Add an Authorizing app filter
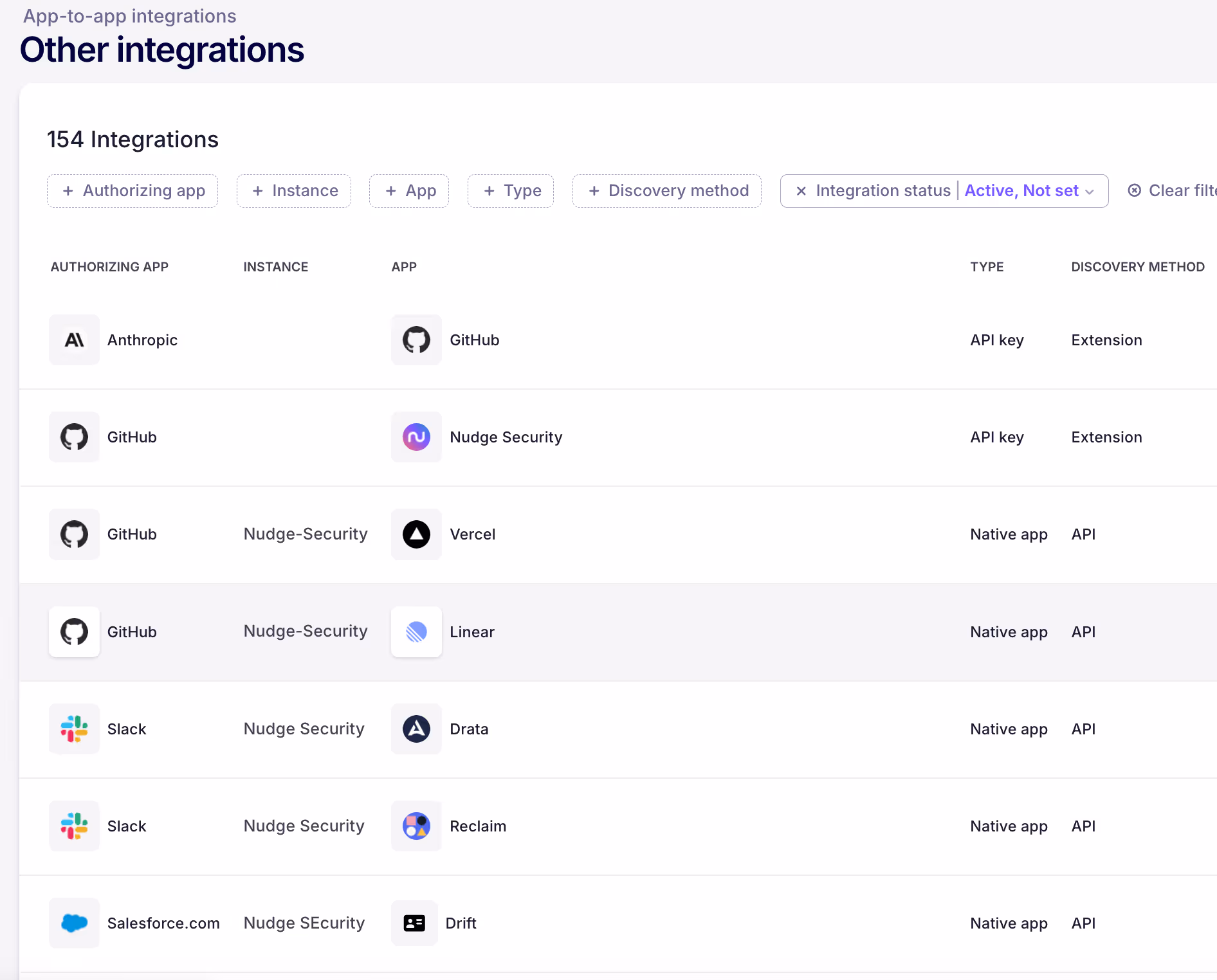 pos(133,191)
